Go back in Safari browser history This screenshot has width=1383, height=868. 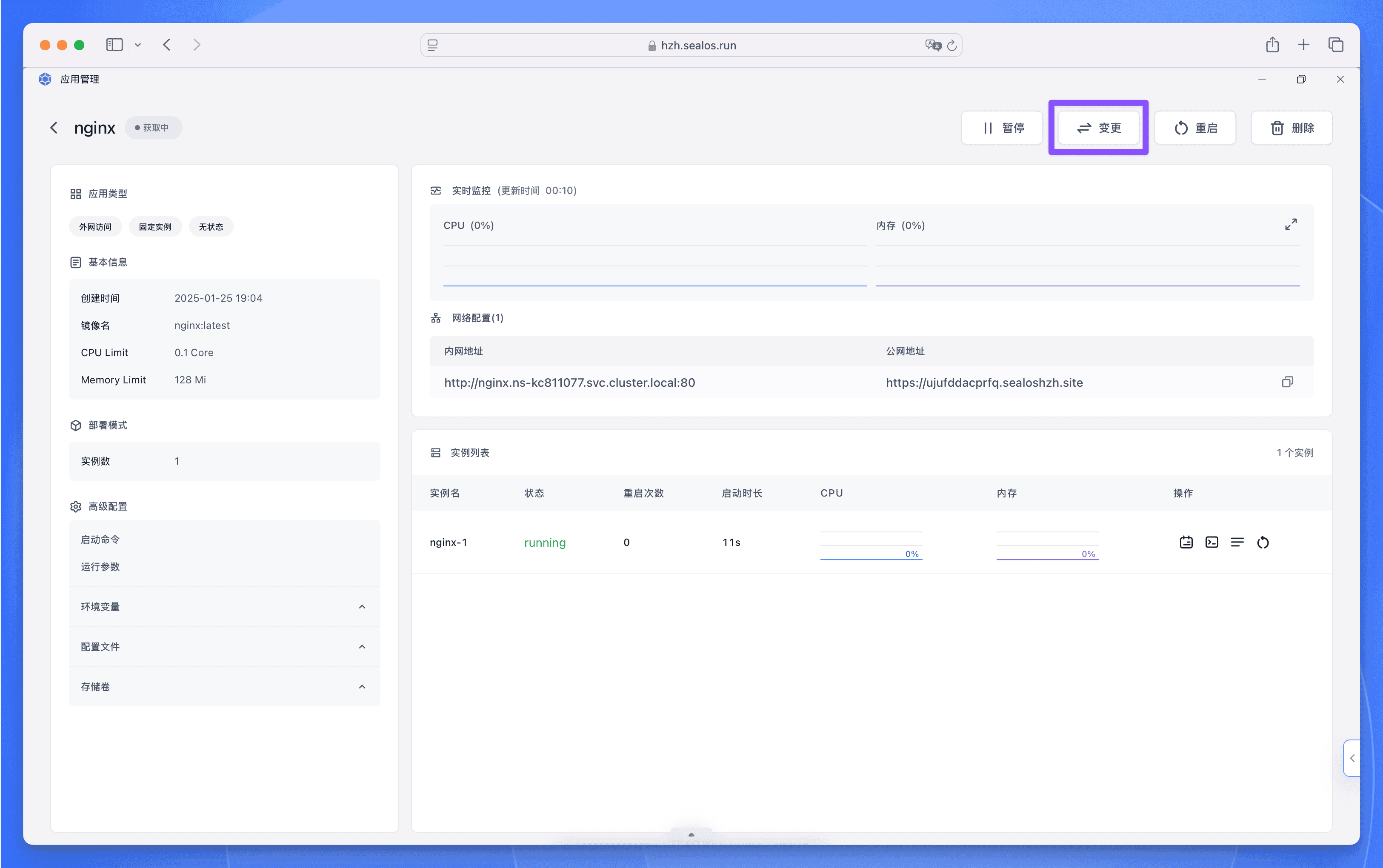(x=166, y=45)
